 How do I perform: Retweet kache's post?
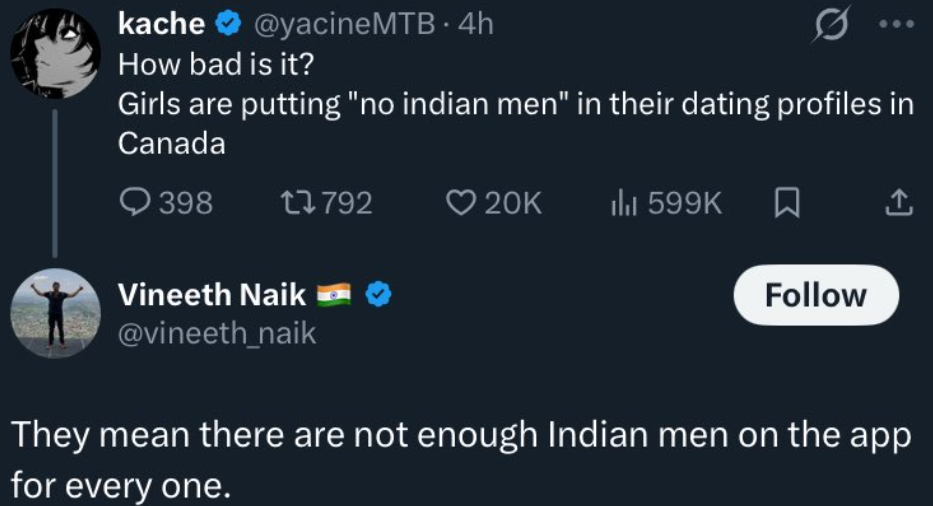point(298,203)
